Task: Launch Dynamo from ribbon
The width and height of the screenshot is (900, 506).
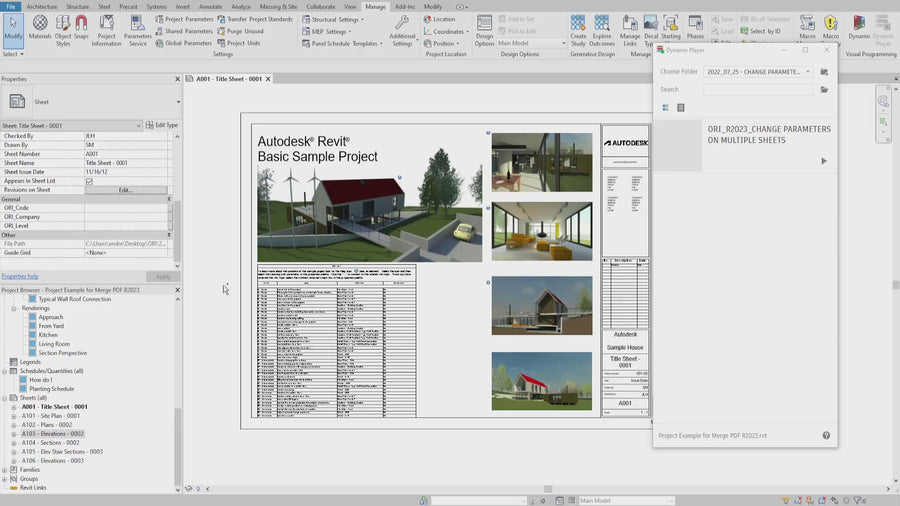Action: tap(859, 28)
